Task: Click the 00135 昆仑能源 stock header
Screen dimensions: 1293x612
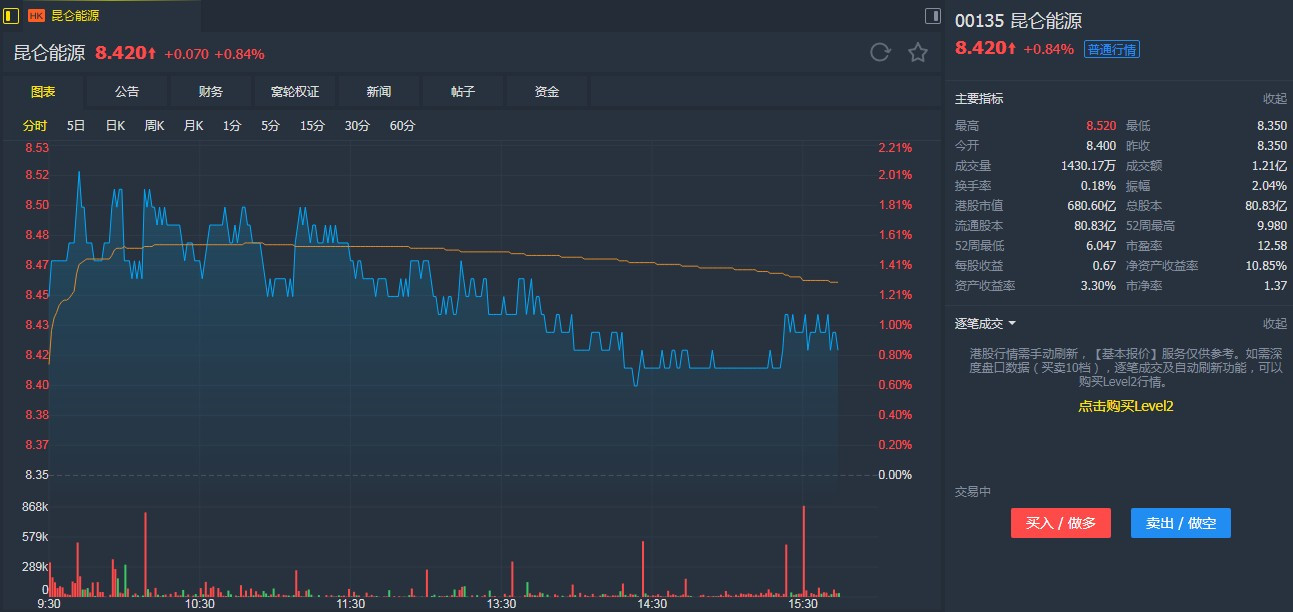Action: point(1018,21)
